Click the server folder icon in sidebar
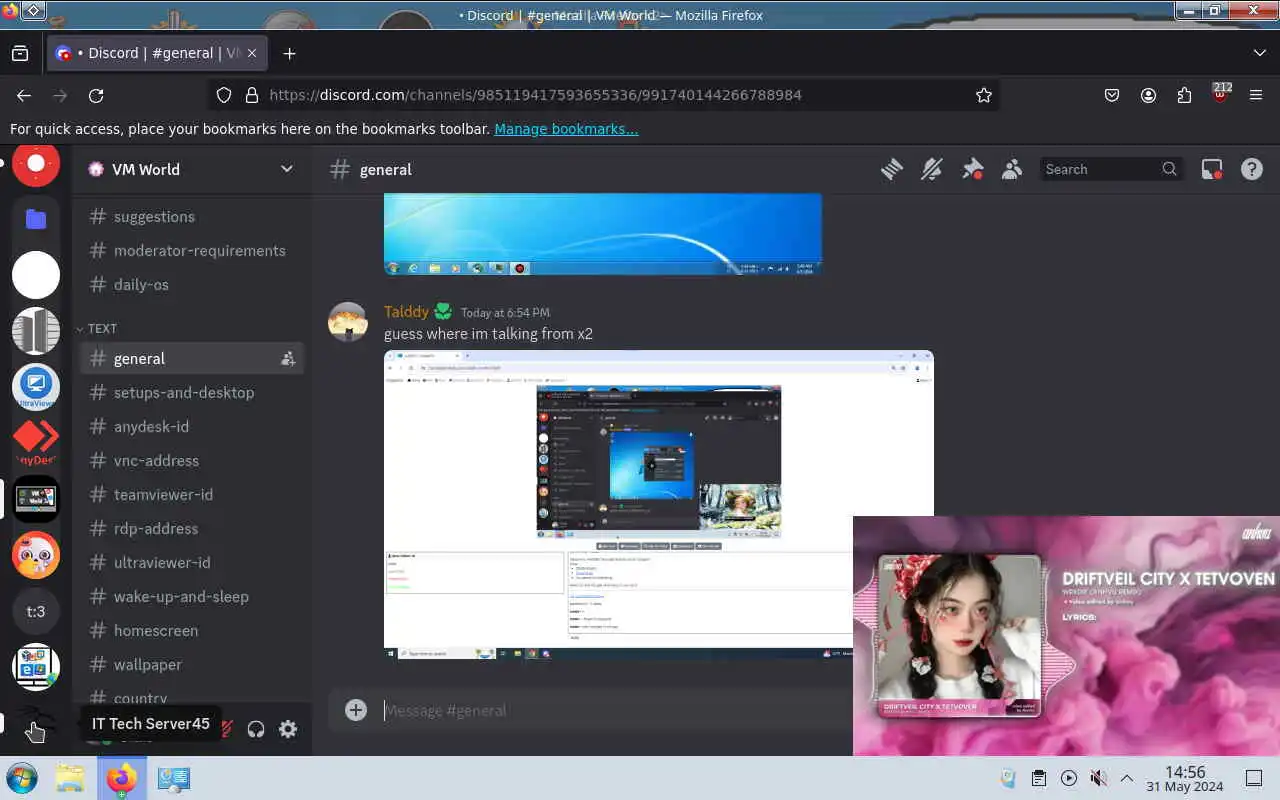The height and width of the screenshot is (800, 1280). point(36,219)
